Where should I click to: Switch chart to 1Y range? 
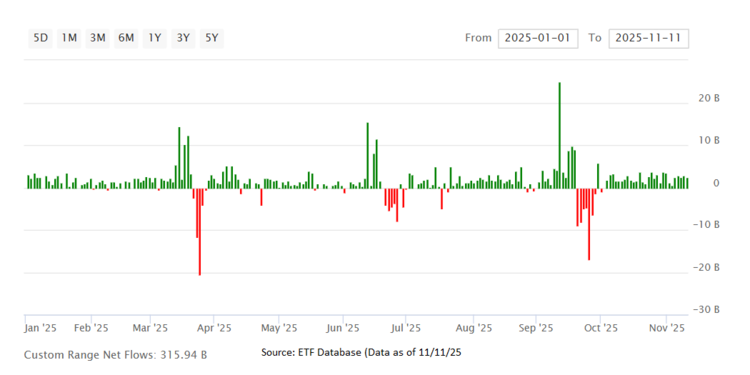(x=154, y=38)
